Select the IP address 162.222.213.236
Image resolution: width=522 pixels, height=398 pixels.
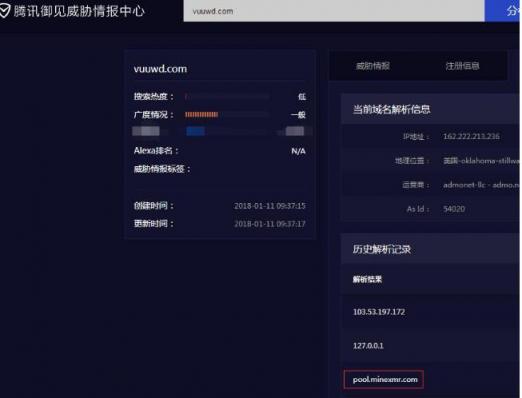(471, 136)
